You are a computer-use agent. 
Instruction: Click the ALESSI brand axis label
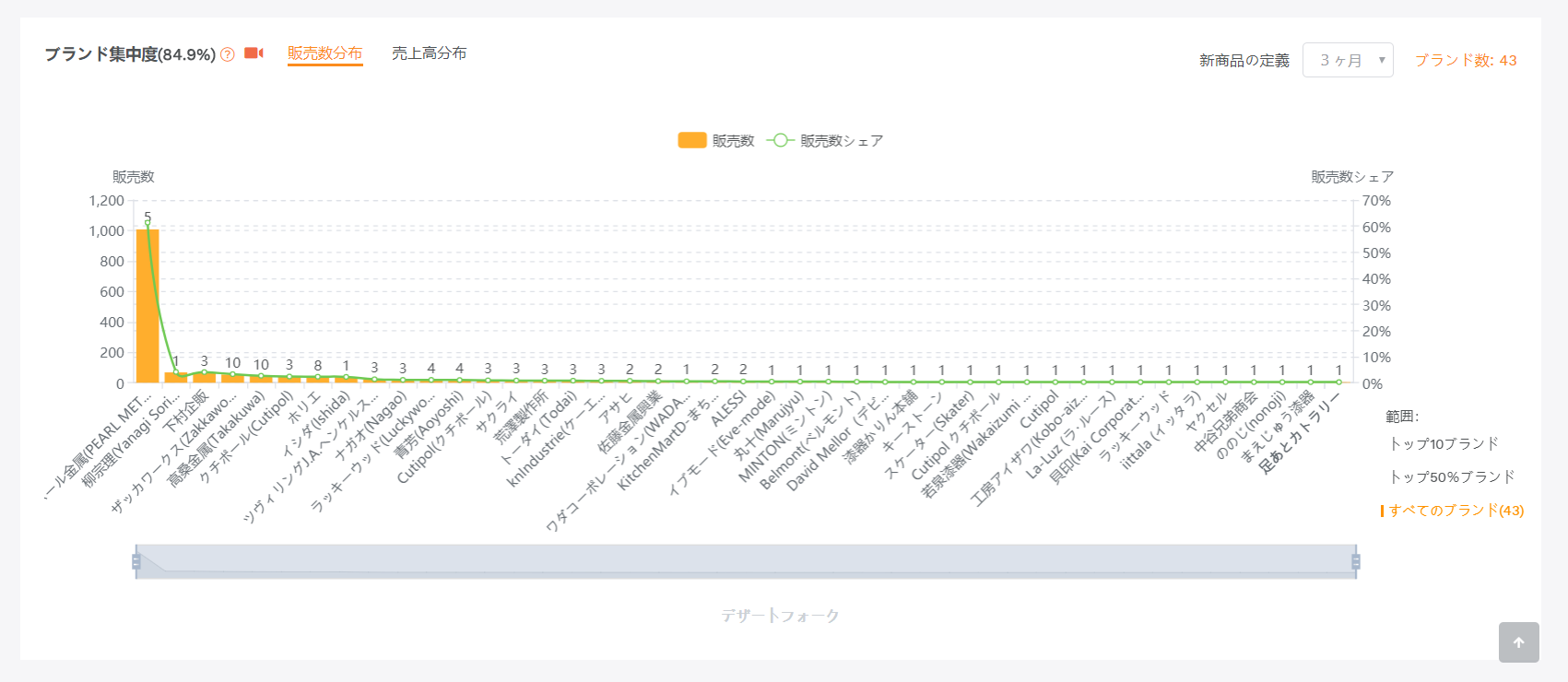(729, 408)
